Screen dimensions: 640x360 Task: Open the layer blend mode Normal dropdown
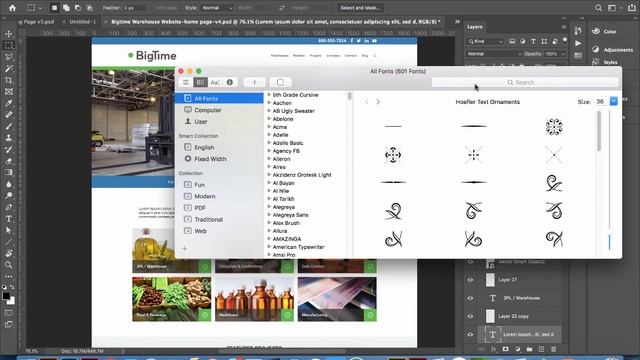tap(494, 54)
